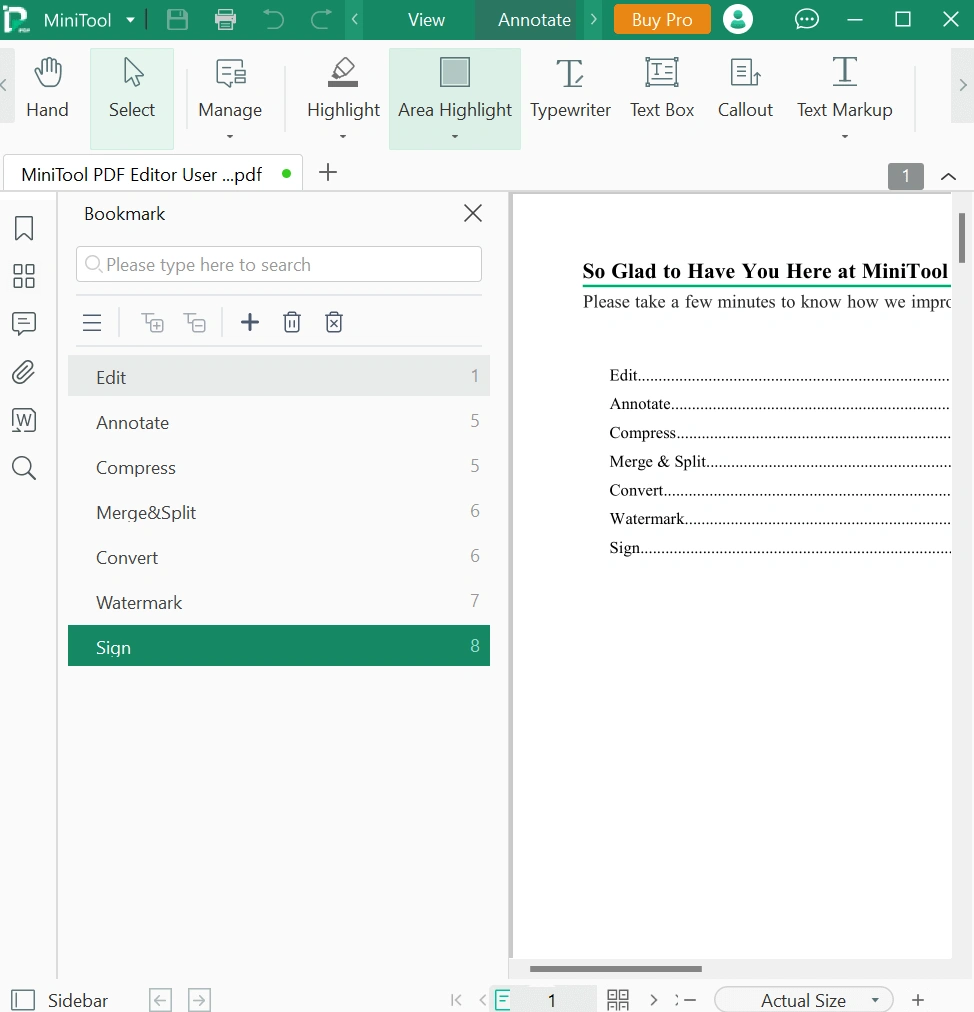Open the comments sidebar panel
Image resolution: width=974 pixels, height=1012 pixels.
click(24, 323)
